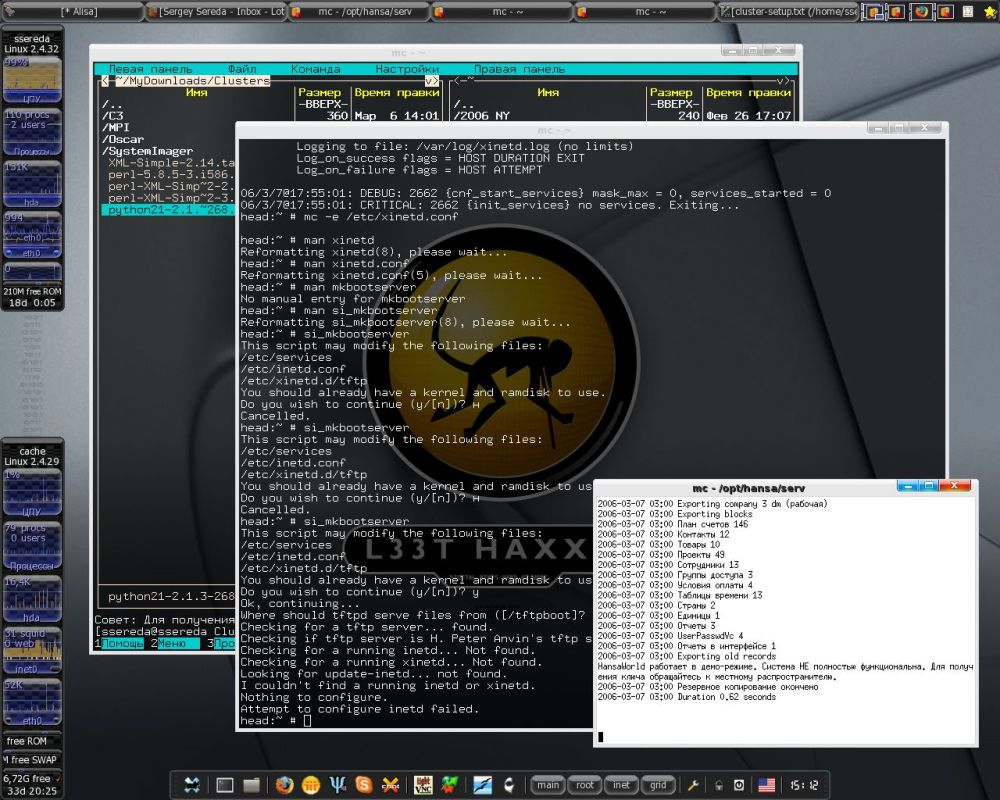The width and height of the screenshot is (1000, 800).
Task: Click the right panel Время правки header
Action: [748, 93]
